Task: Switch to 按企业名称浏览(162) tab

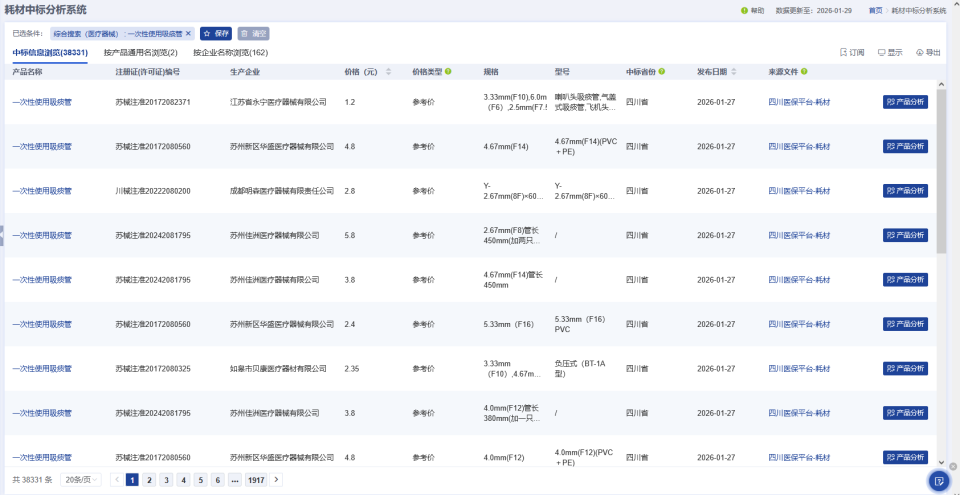Action: [230, 53]
